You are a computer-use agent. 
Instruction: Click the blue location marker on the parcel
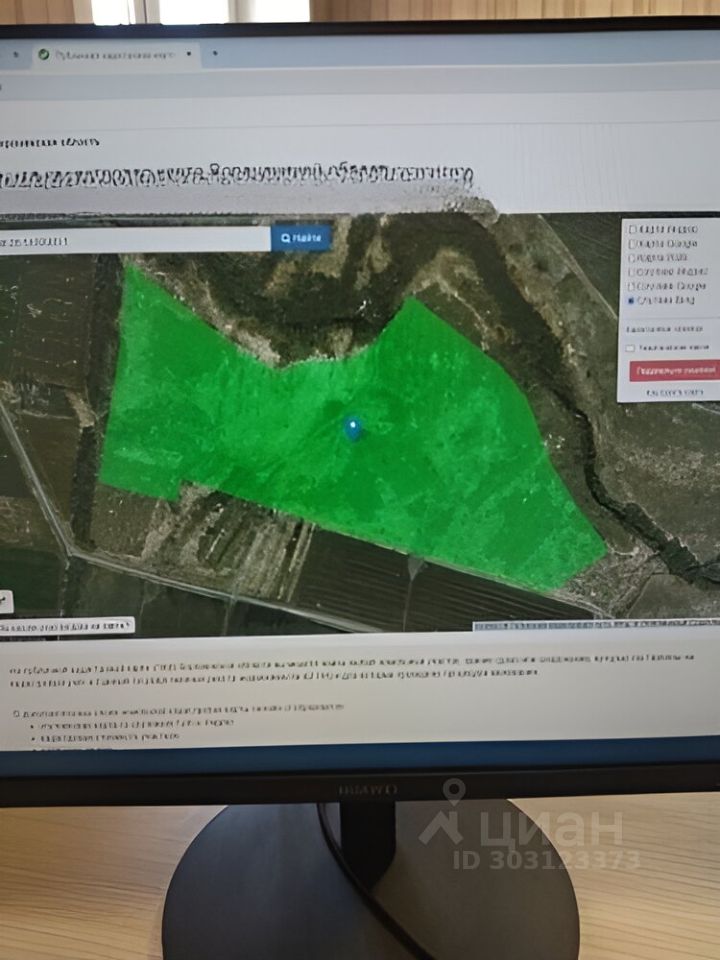point(352,428)
